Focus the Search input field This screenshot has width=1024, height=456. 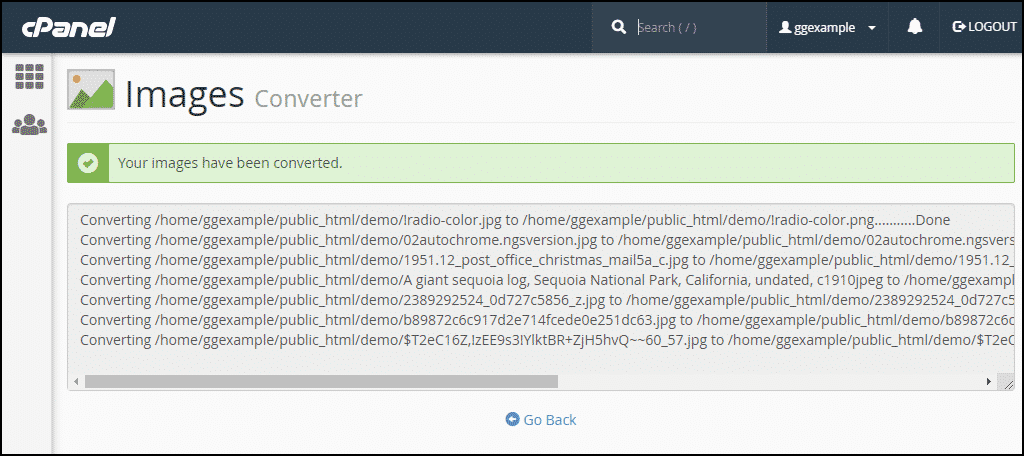tap(699, 27)
